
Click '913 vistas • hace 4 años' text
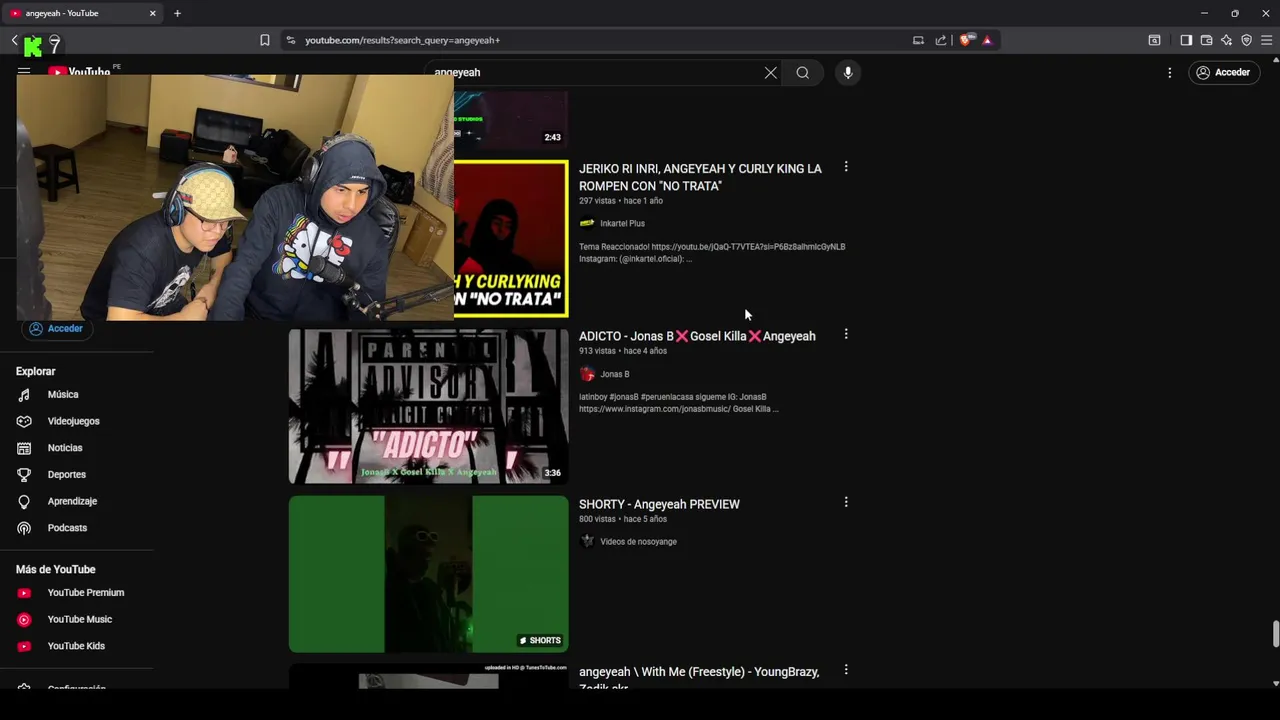tap(623, 351)
